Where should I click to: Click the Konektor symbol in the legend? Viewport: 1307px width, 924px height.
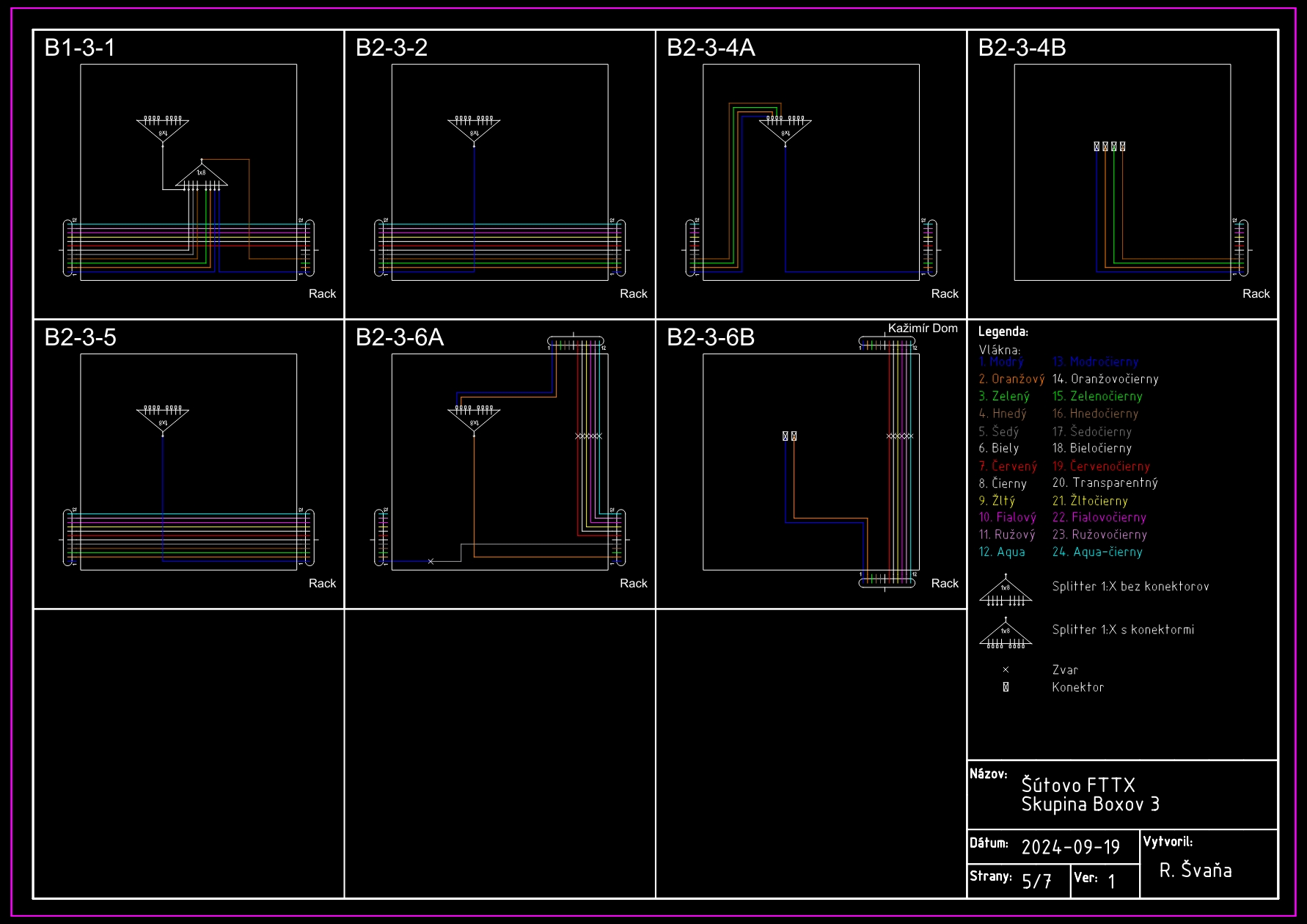pyautogui.click(x=1006, y=687)
